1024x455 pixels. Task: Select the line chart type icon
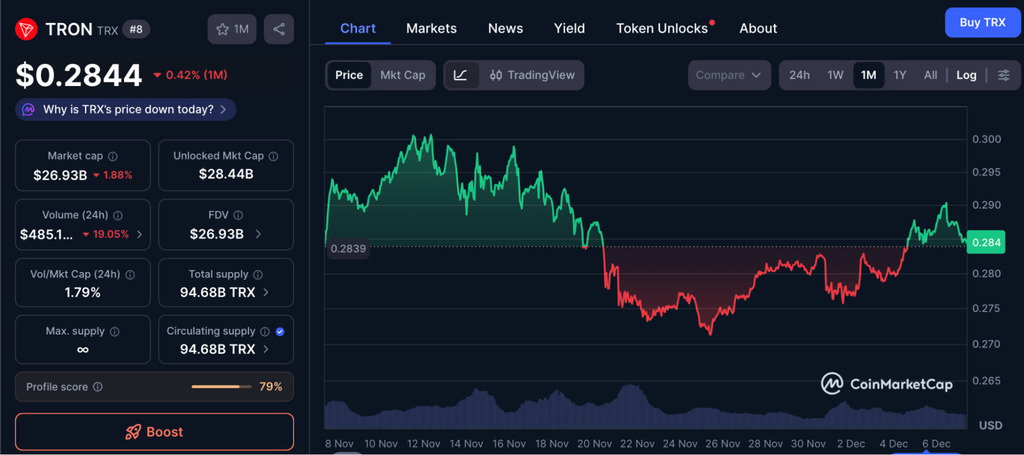460,75
